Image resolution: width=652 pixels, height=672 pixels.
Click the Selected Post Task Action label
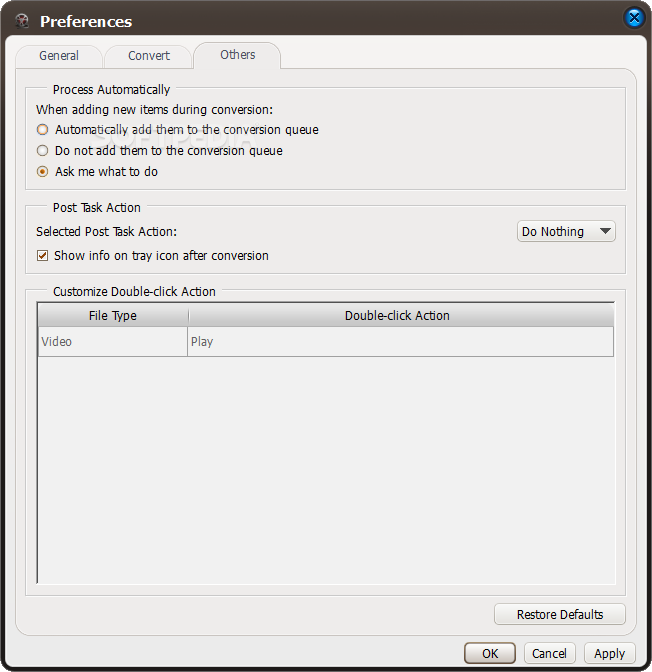pyautogui.click(x=106, y=231)
